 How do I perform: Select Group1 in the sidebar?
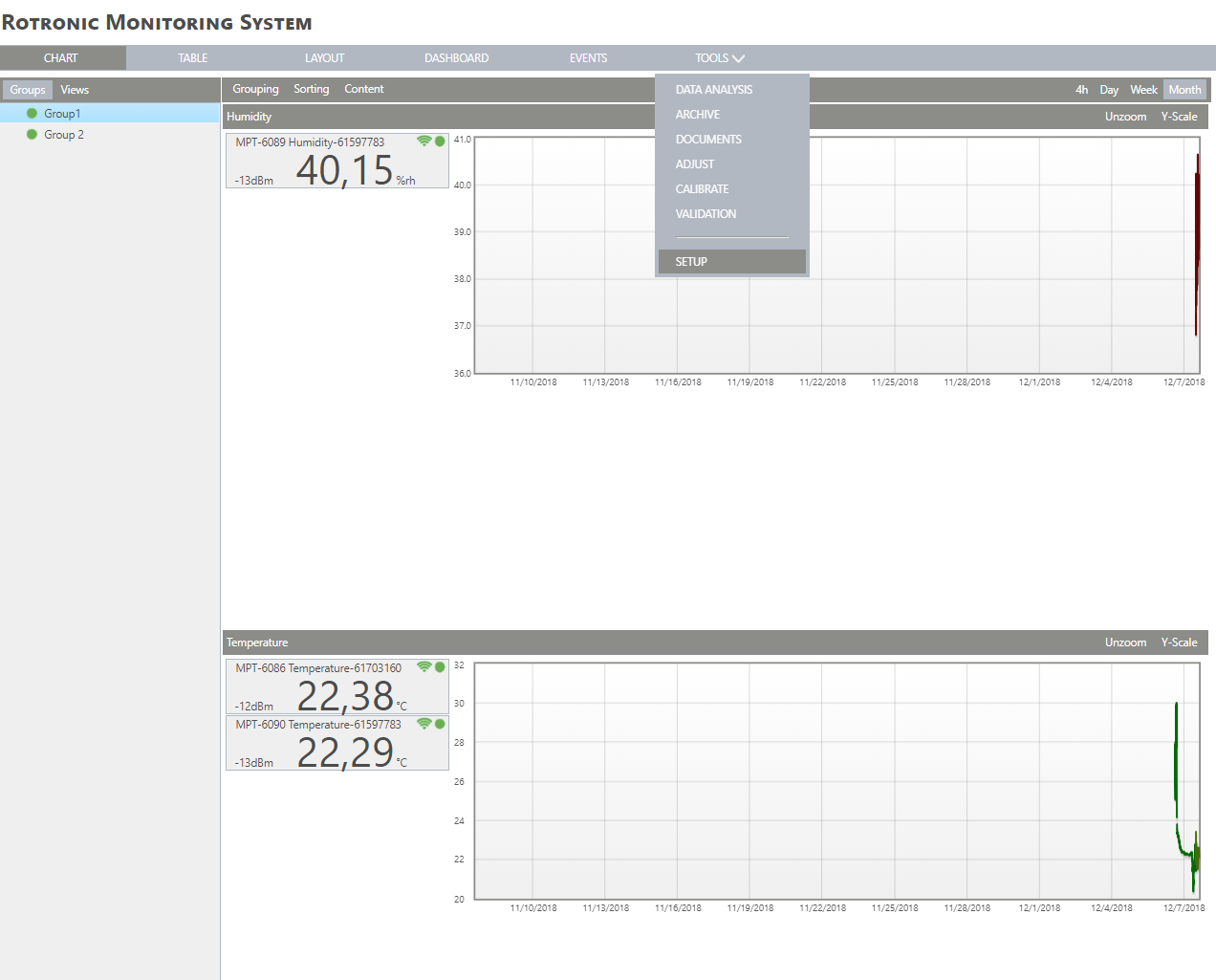tap(110, 114)
